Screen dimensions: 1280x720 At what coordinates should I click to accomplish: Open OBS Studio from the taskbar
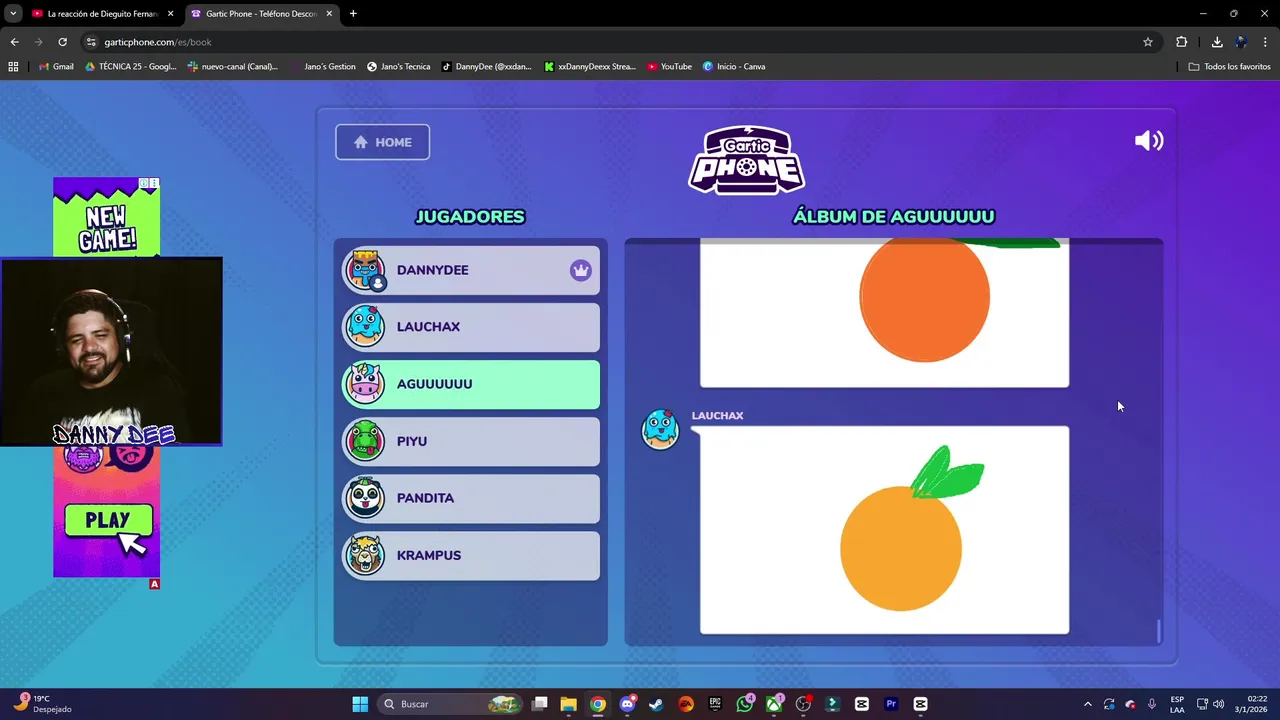[803, 704]
